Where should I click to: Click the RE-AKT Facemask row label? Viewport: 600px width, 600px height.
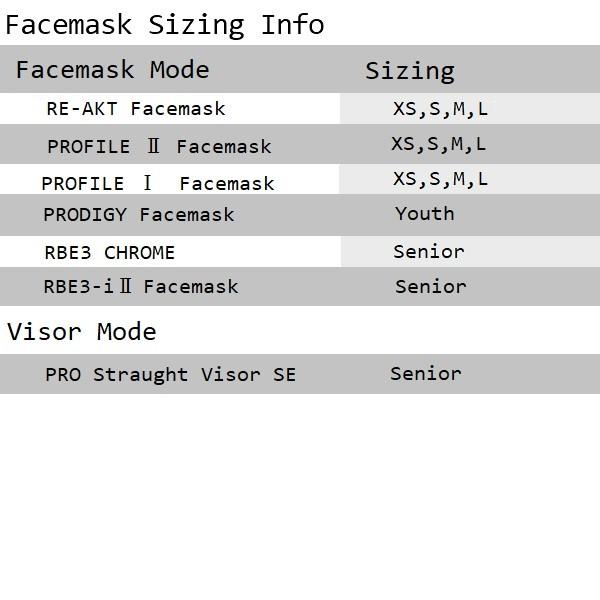(136, 109)
